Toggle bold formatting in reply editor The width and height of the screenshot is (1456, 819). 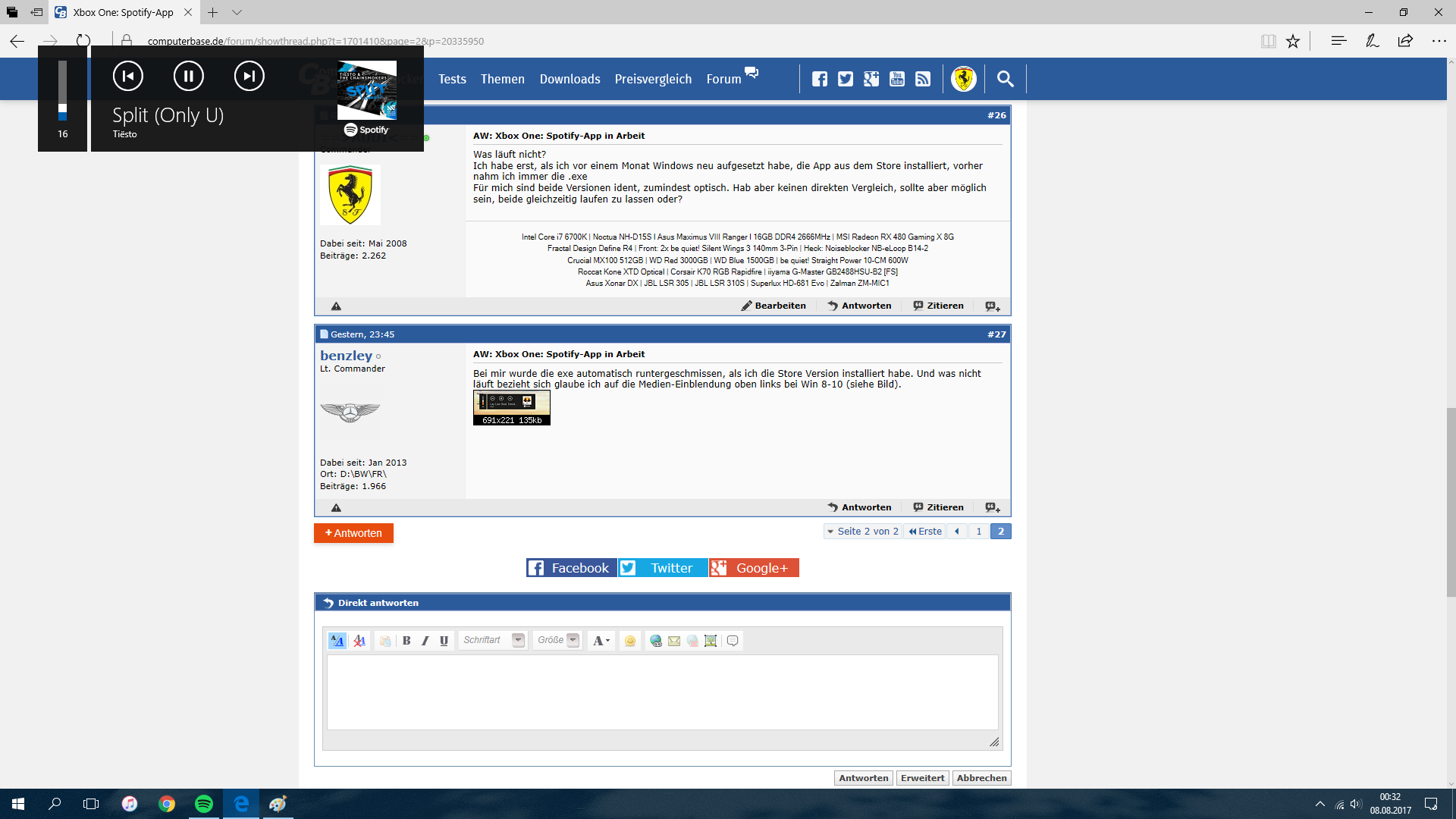(x=406, y=641)
